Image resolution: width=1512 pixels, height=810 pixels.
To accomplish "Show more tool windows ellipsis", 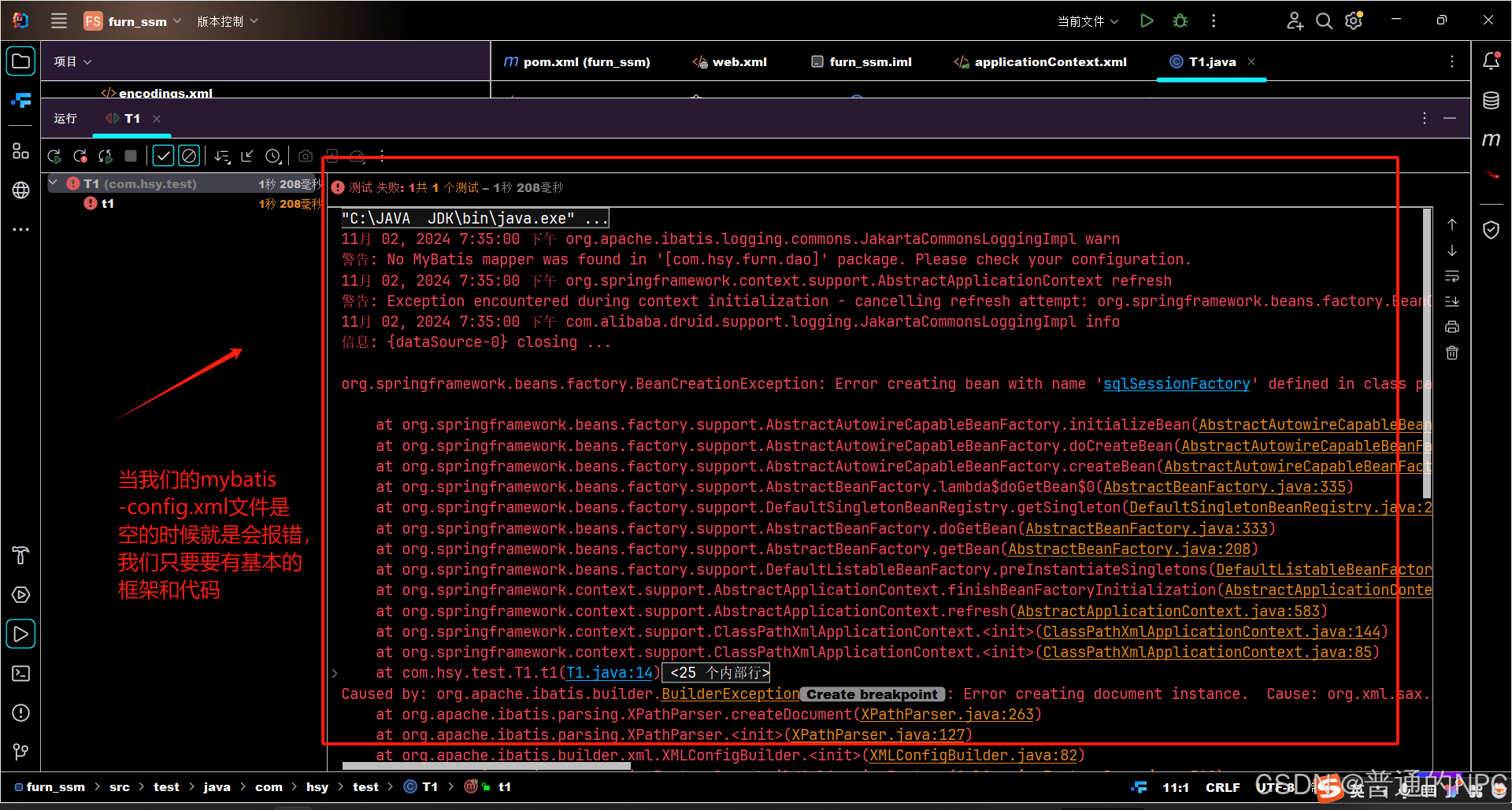I will (21, 229).
